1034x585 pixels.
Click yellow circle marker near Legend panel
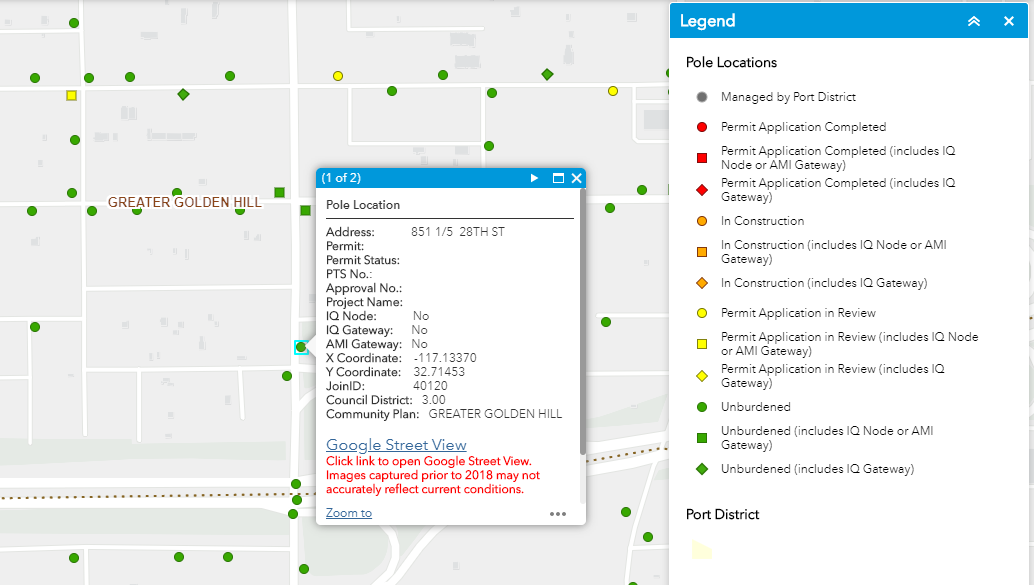[613, 91]
